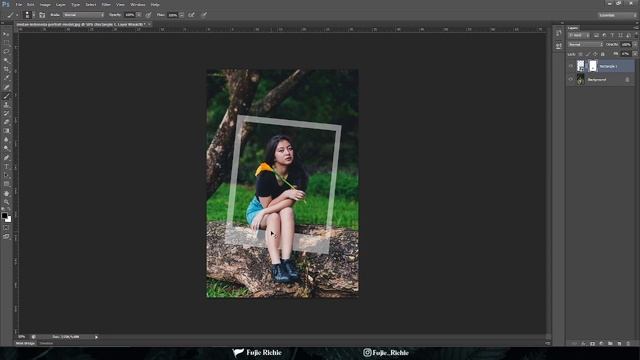Image resolution: width=640 pixels, height=360 pixels.
Task: Toggle Quick Mask mode
Action: [6, 228]
